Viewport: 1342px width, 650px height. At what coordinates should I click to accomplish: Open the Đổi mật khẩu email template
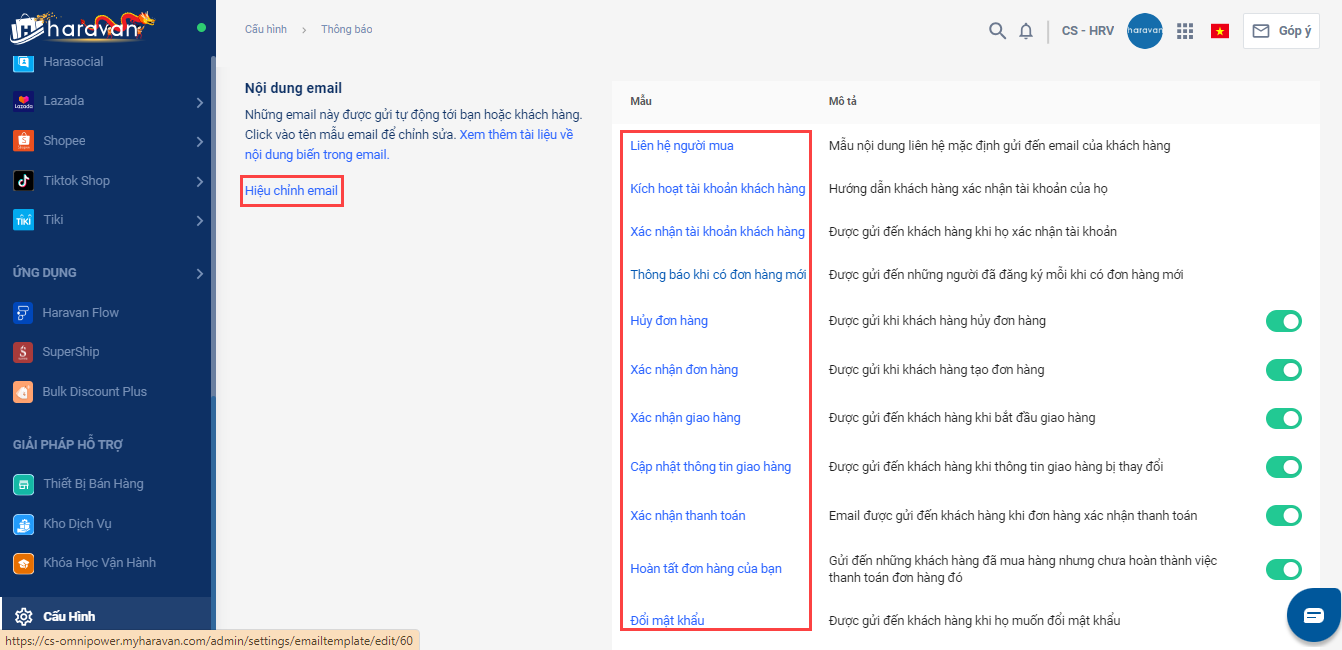[667, 620]
